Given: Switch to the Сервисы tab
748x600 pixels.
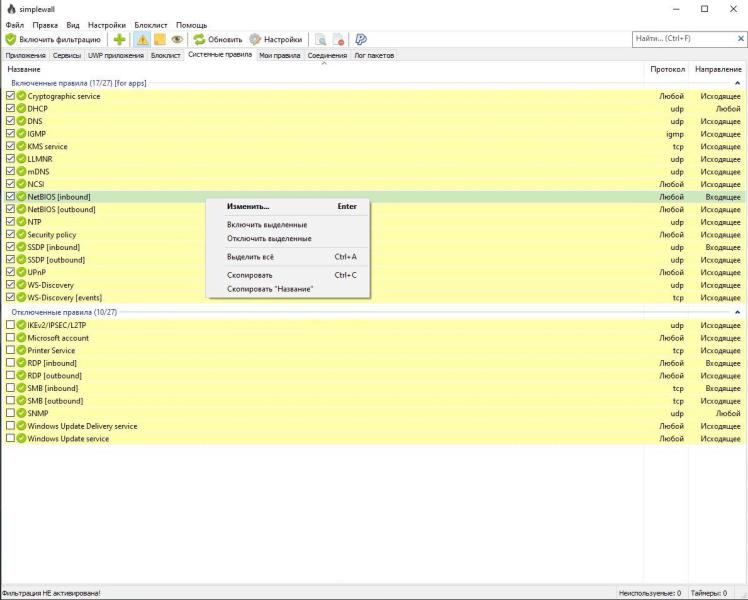Looking at the screenshot, I should point(67,55).
